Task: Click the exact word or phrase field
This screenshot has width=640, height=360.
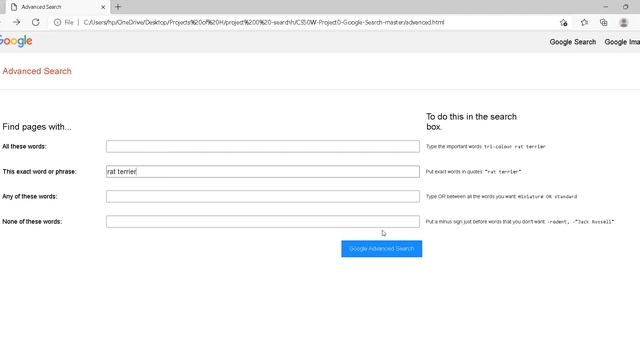Action: coord(262,171)
